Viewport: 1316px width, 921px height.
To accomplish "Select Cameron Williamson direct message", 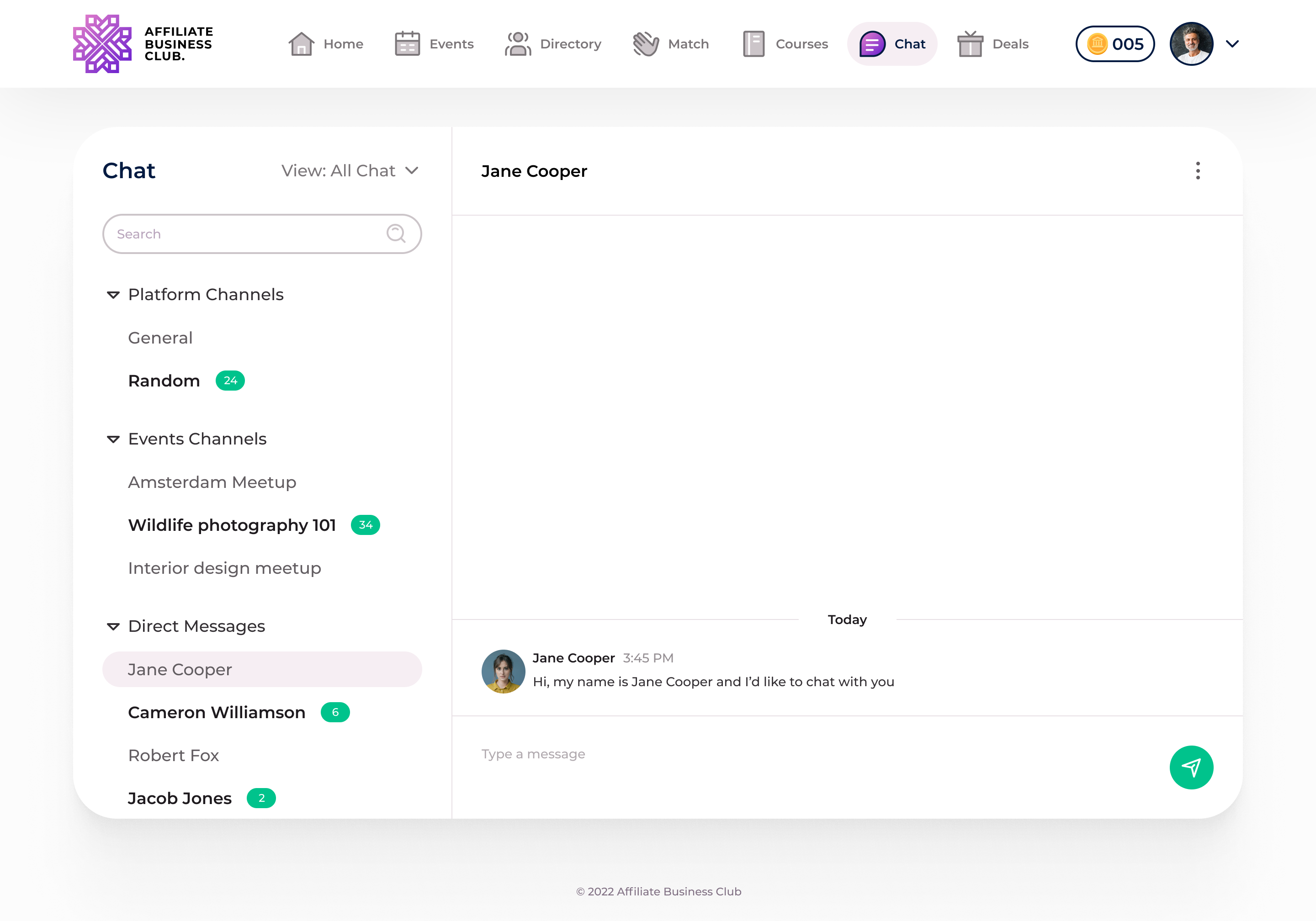I will (216, 712).
